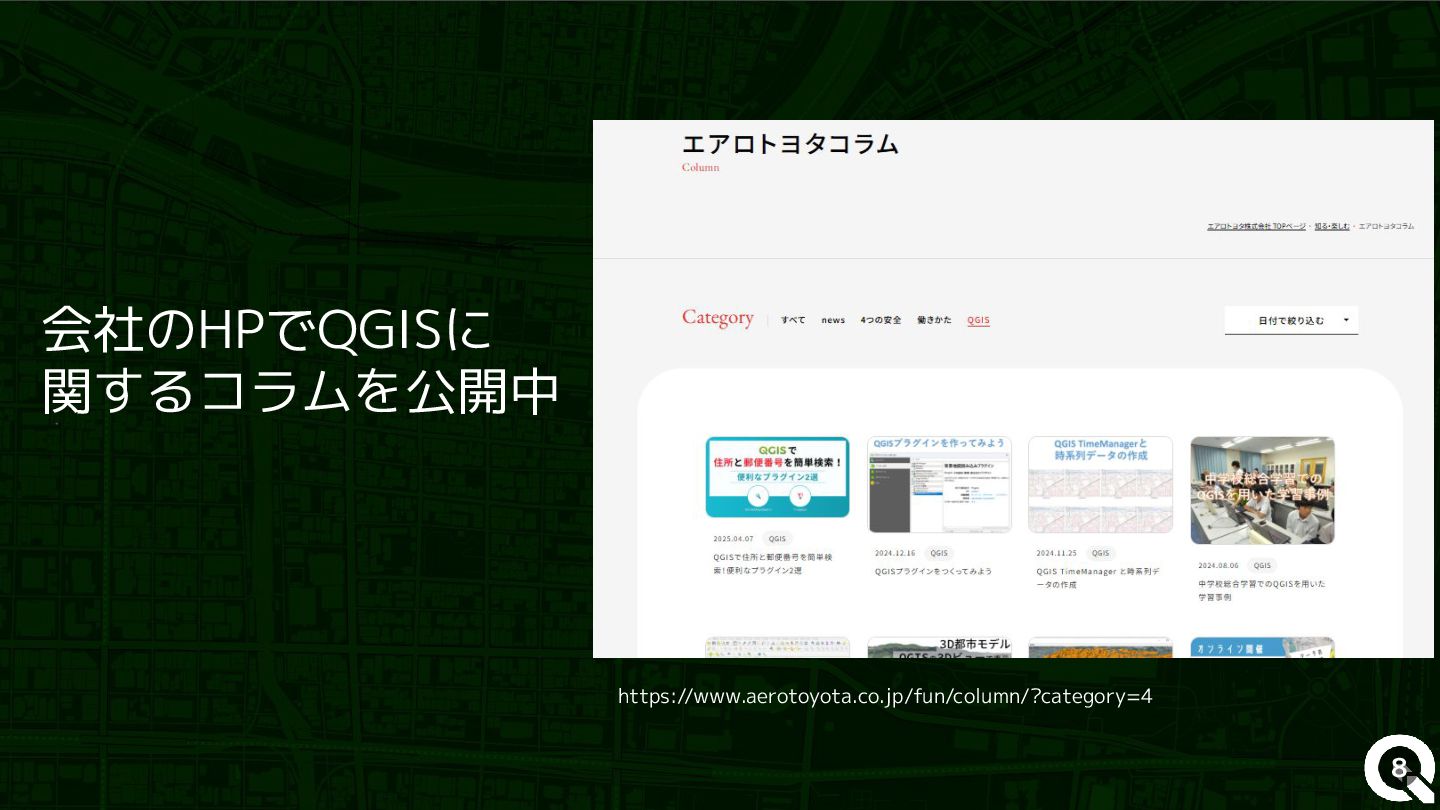Follow the エアロトヨタ株式会社 TOPページ breadcrumb link
The width and height of the screenshot is (1440, 810).
[x=1256, y=226]
